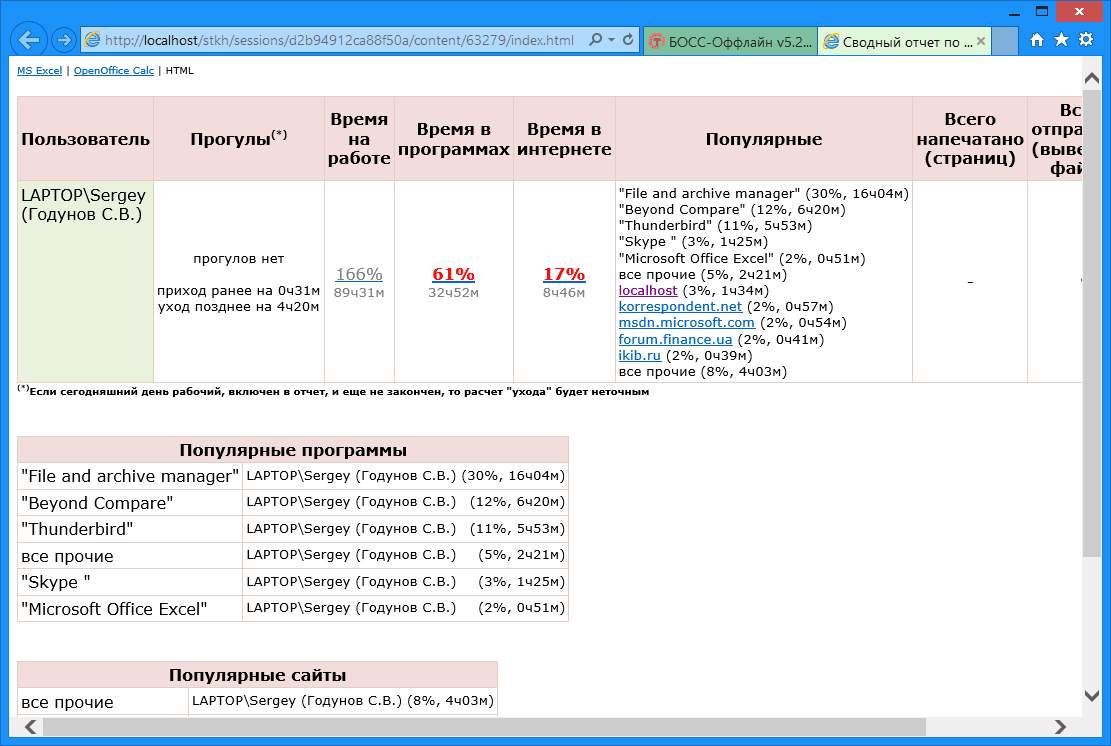Open the localhost site link
This screenshot has height=746, width=1111.
pyautogui.click(x=648, y=290)
